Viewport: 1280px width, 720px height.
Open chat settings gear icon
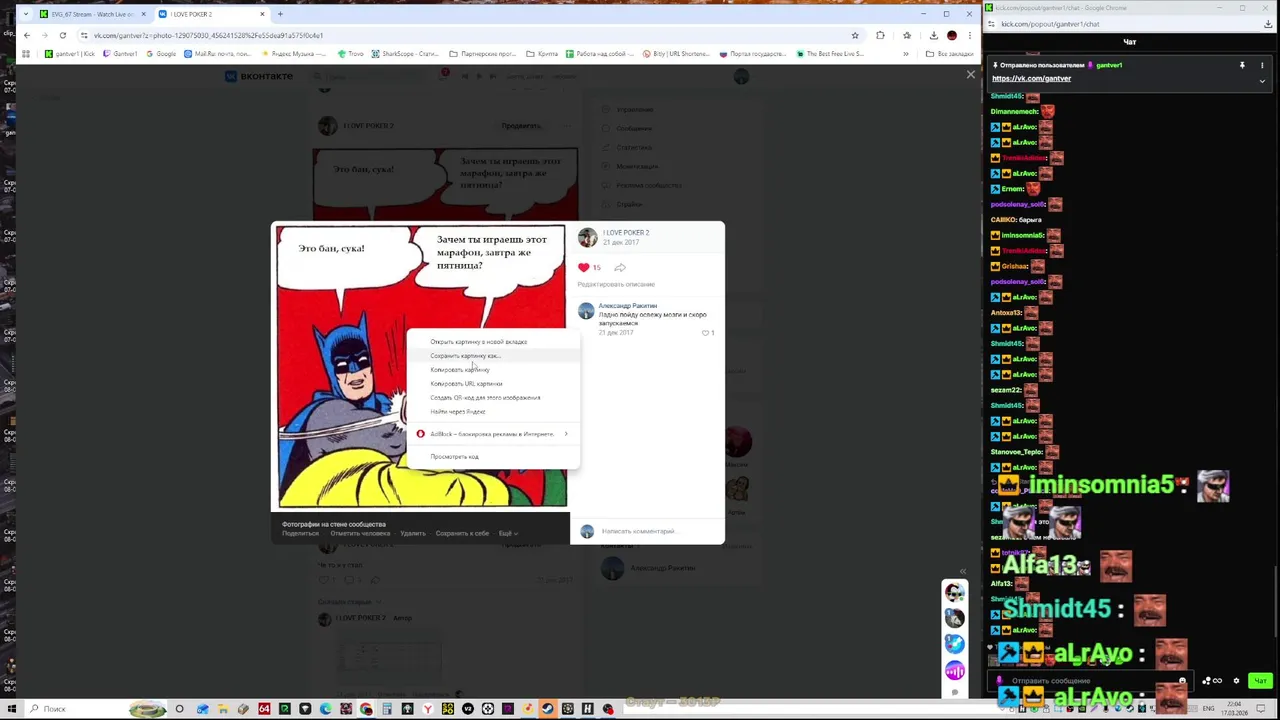(1236, 681)
